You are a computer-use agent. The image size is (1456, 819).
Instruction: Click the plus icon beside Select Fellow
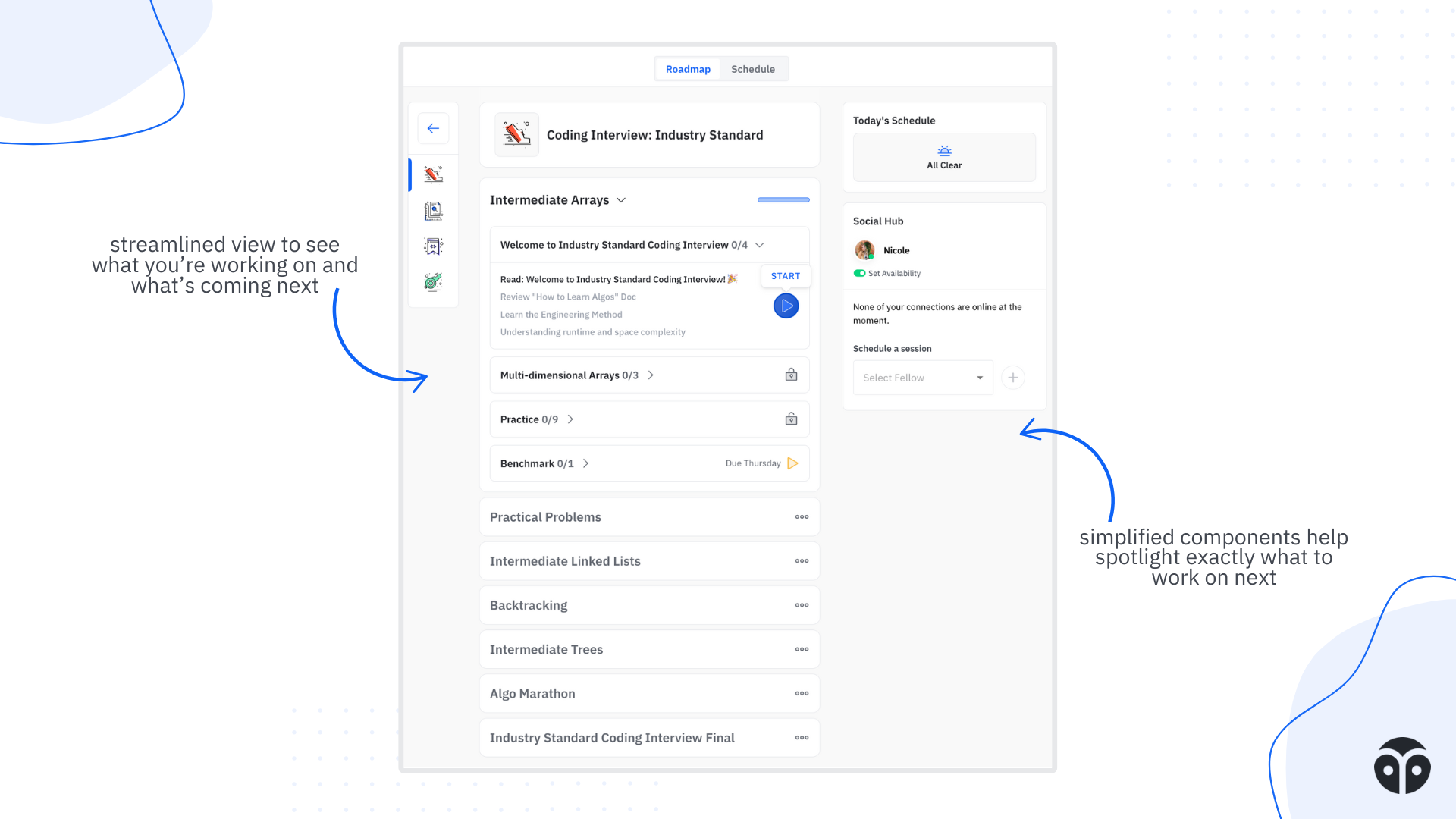tap(1012, 378)
